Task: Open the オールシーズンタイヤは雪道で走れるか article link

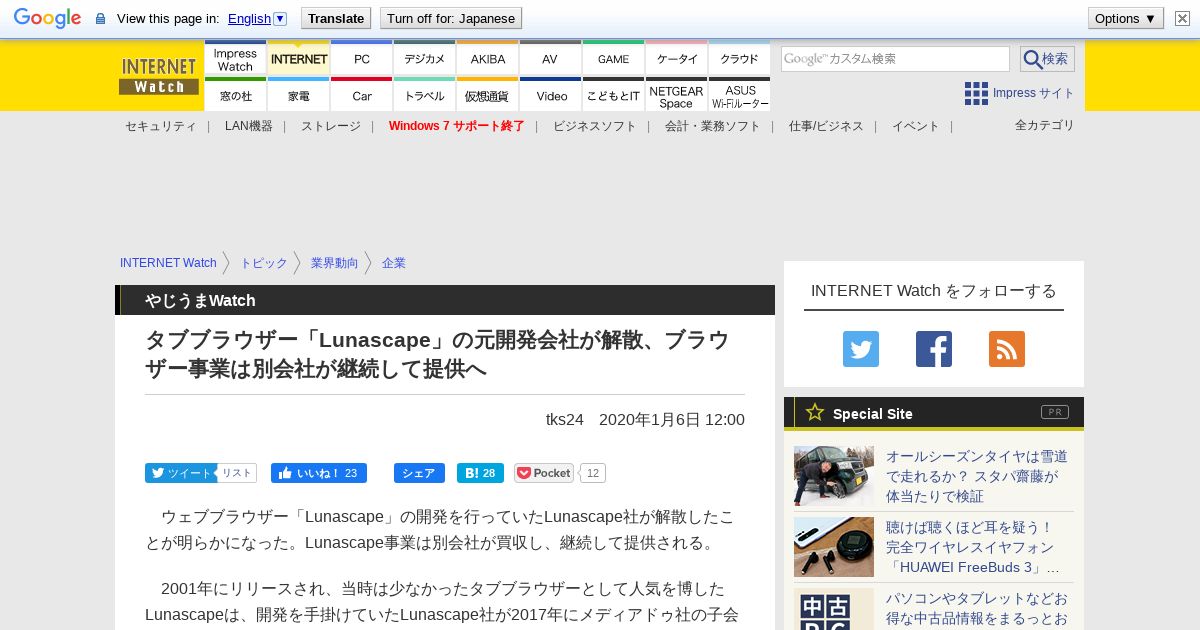Action: (x=977, y=476)
